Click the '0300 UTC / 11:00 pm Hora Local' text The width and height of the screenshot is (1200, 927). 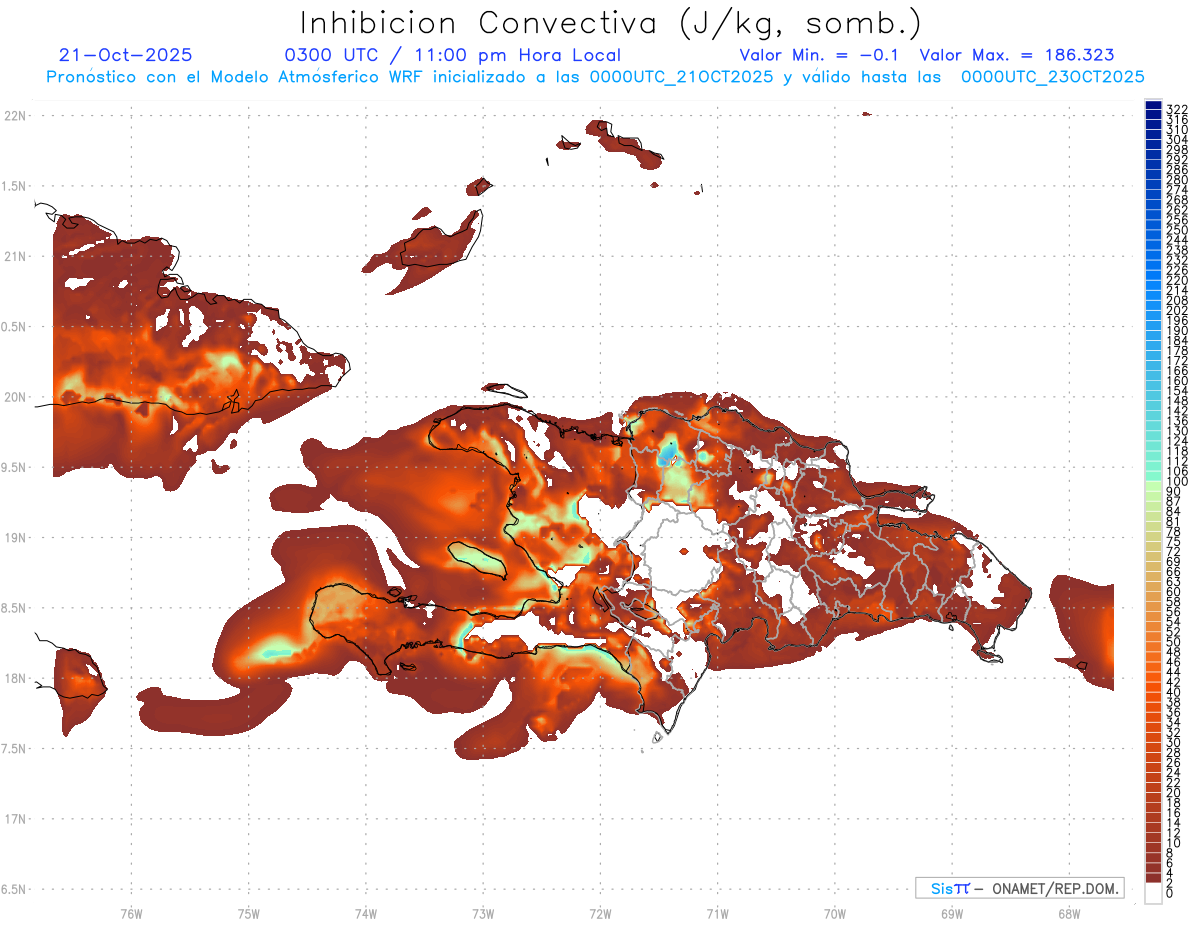452,56
